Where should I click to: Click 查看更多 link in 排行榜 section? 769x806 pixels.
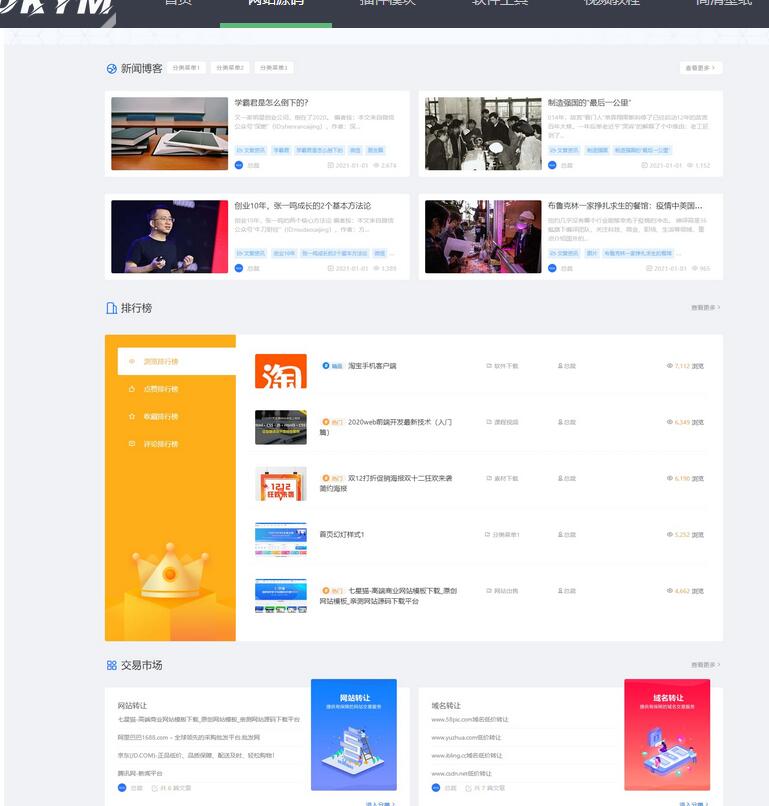pos(705,307)
